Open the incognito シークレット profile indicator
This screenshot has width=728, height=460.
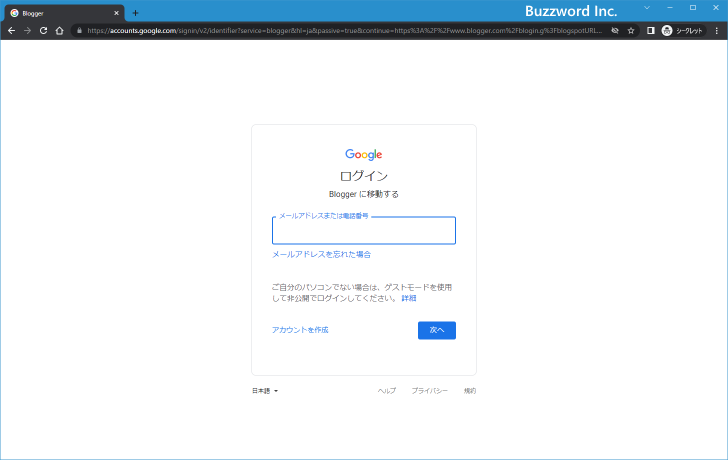pyautogui.click(x=682, y=31)
